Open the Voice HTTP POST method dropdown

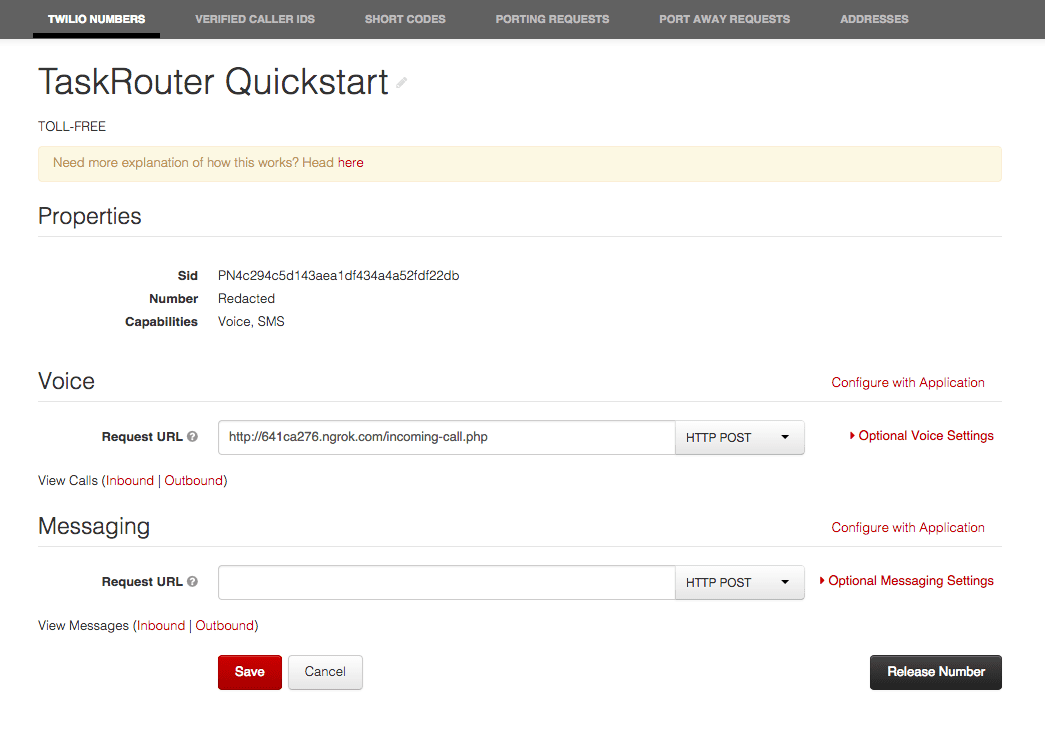click(x=739, y=437)
